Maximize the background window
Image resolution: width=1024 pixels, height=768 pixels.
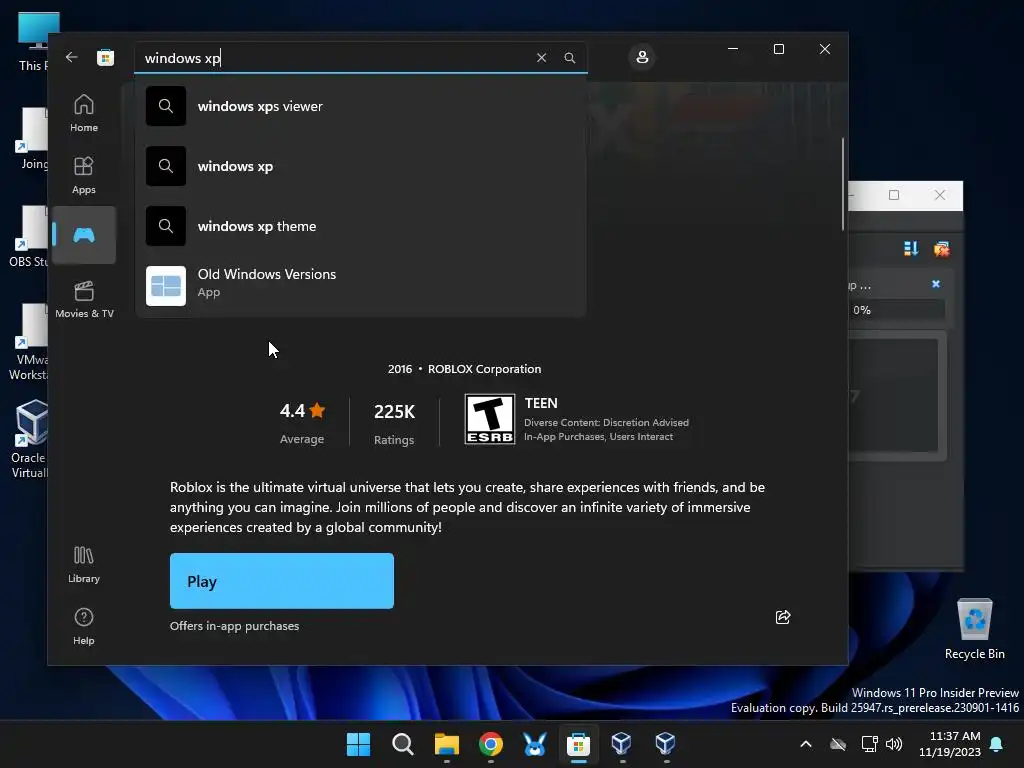[x=894, y=195]
